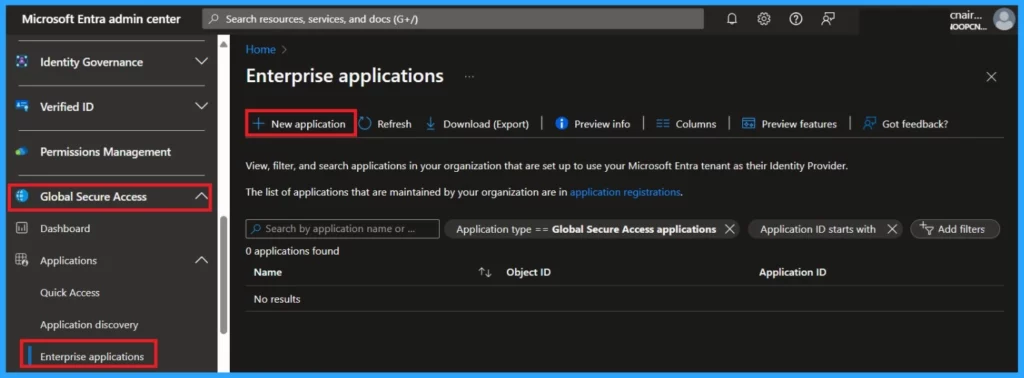Viewport: 1024px width, 378px height.
Task: Click the Refresh button label
Action: pyautogui.click(x=394, y=124)
